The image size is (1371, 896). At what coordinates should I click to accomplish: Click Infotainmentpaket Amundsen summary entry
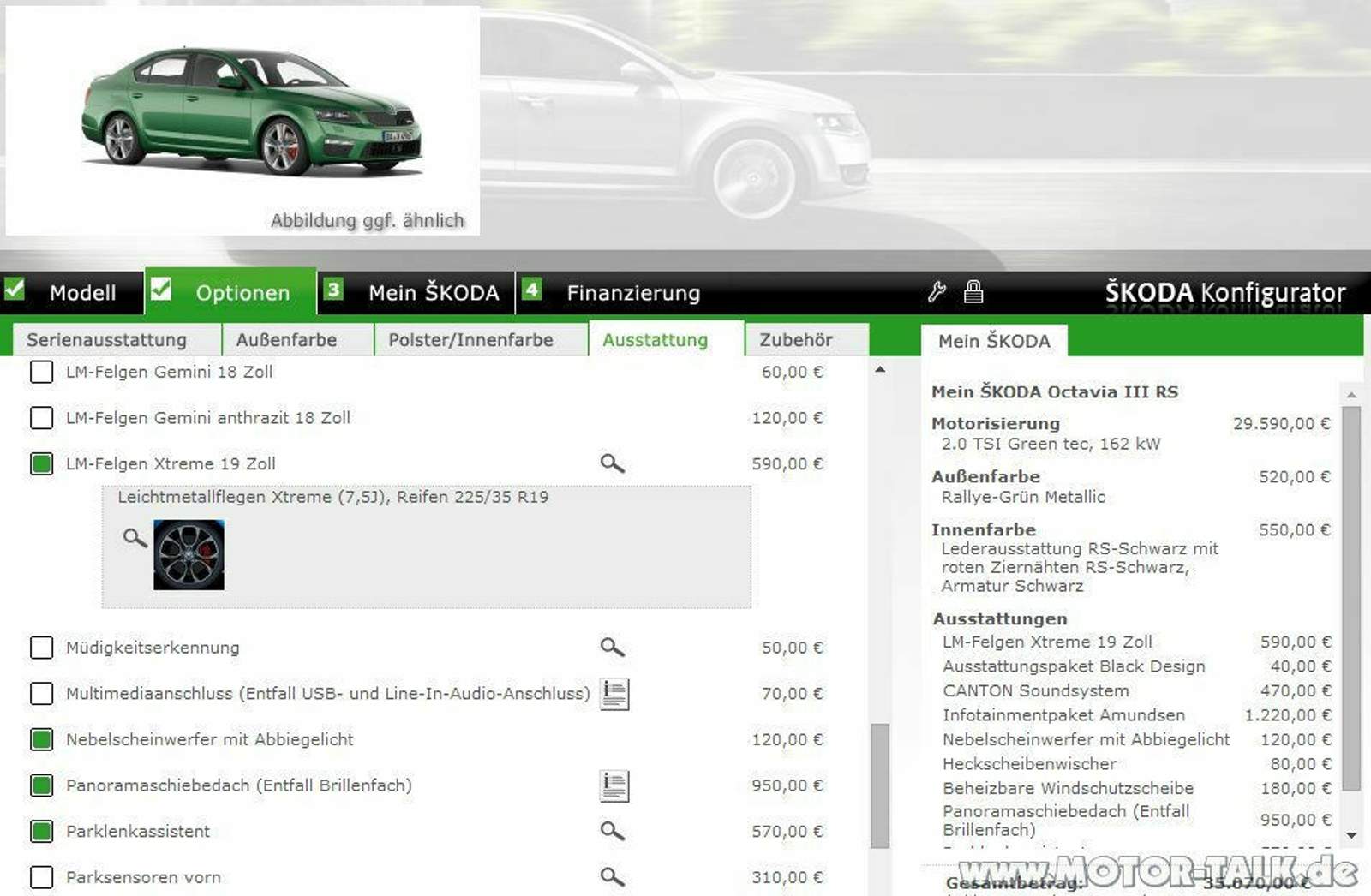click(x=1064, y=715)
